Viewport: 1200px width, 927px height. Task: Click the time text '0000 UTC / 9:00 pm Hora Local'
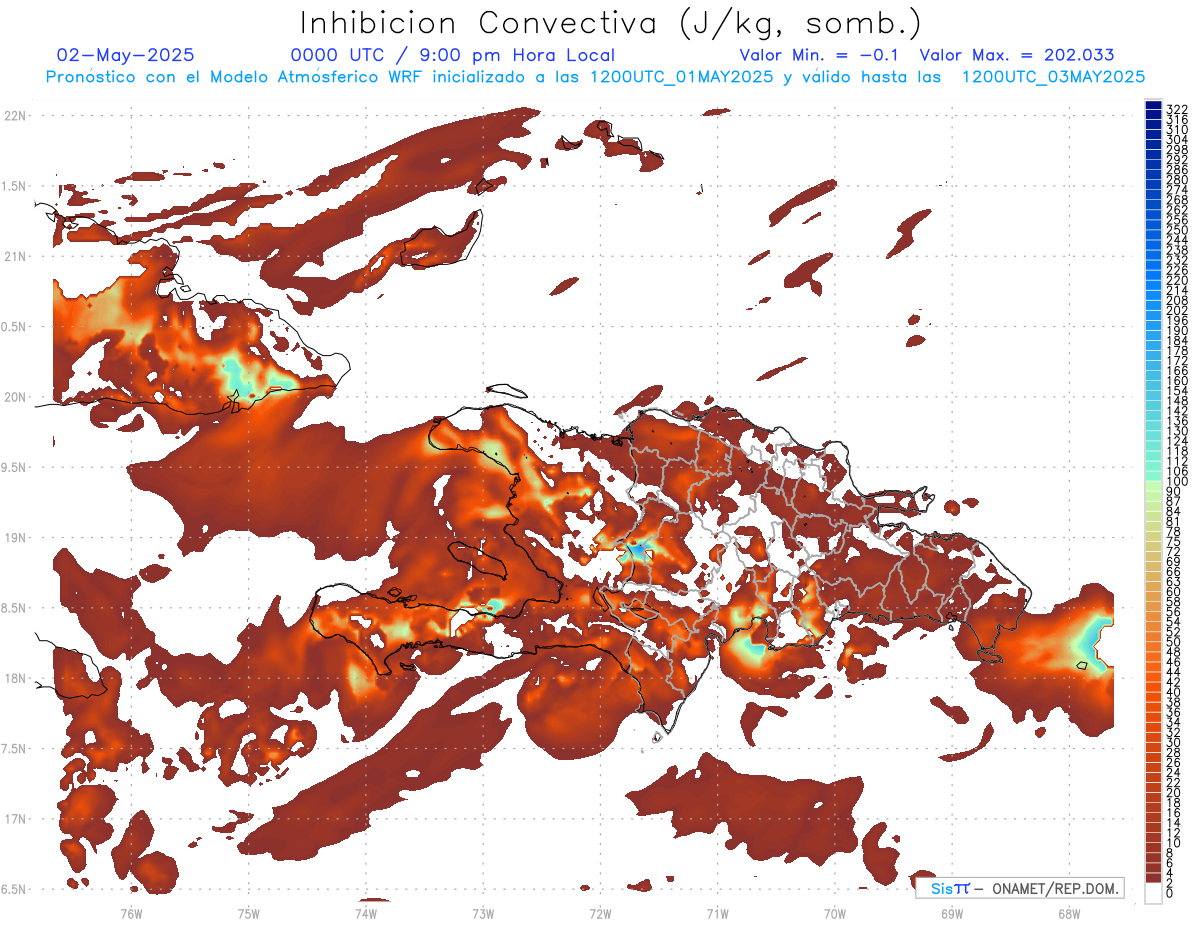coord(453,55)
